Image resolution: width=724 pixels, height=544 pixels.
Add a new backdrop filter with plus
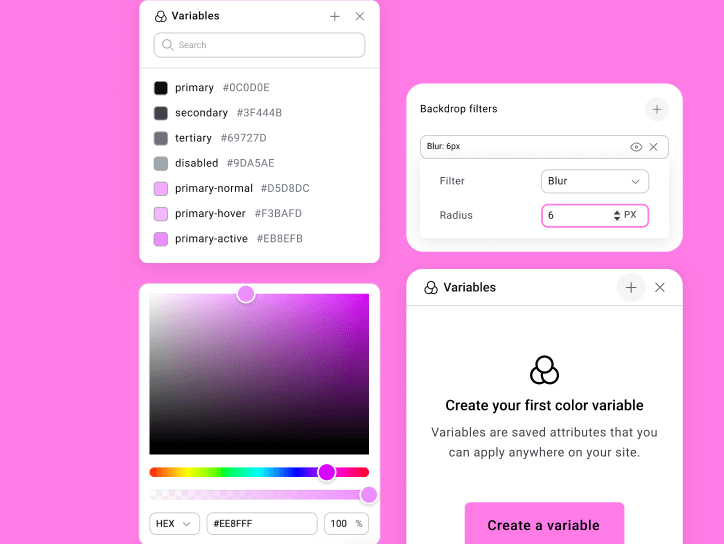click(656, 109)
